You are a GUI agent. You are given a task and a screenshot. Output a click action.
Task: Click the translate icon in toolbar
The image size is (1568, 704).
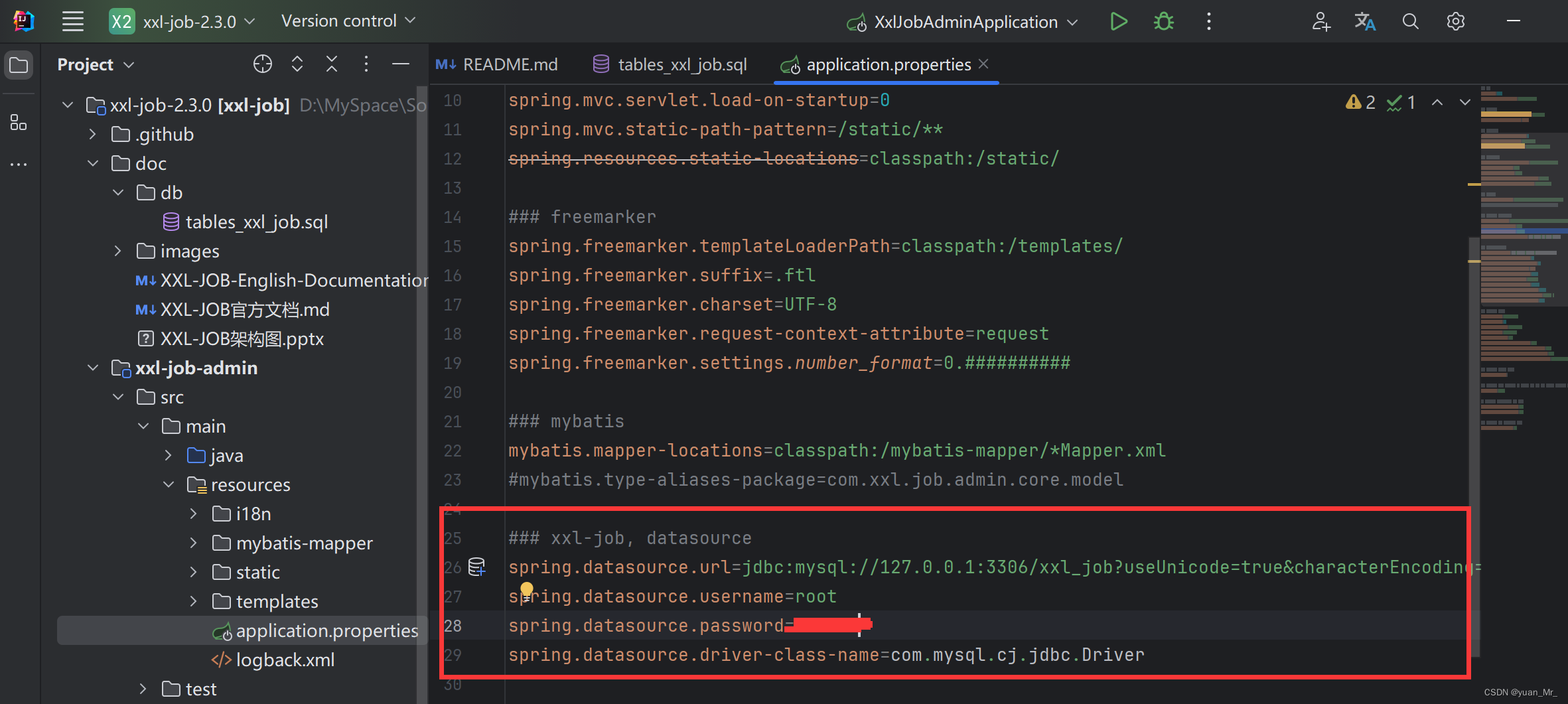(x=1365, y=21)
